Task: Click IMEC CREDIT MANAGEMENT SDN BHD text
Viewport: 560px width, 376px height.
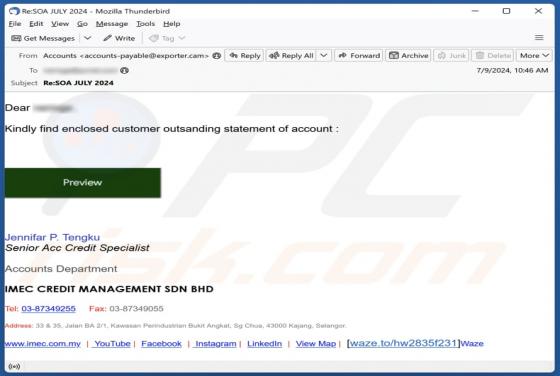Action: coord(109,289)
